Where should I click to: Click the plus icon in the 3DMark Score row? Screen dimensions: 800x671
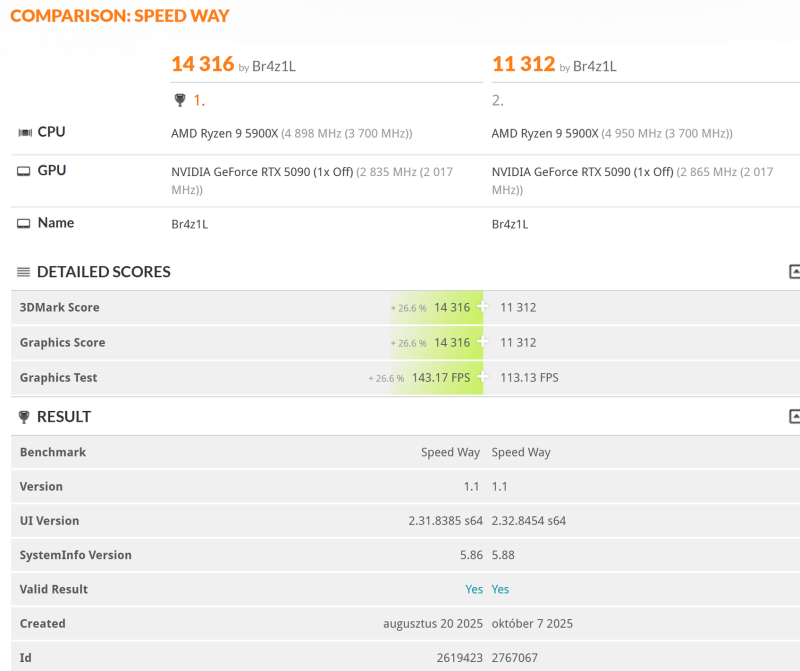tap(483, 307)
